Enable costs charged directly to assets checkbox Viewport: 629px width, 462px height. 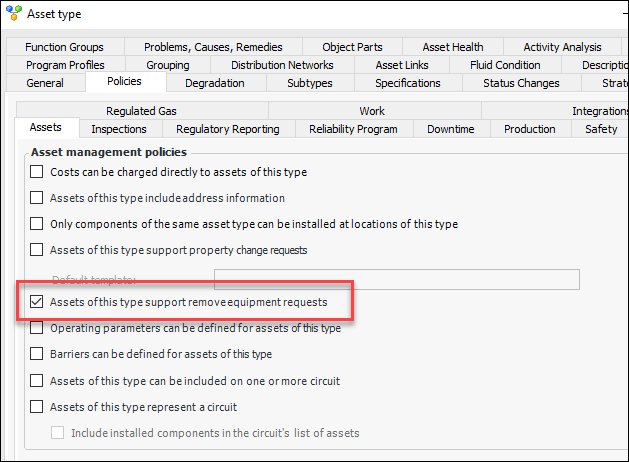point(37,172)
